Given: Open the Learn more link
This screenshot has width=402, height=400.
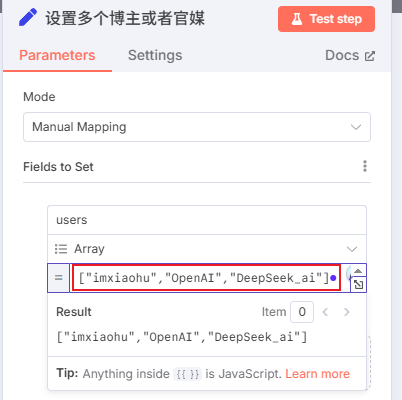Looking at the screenshot, I should (317, 374).
